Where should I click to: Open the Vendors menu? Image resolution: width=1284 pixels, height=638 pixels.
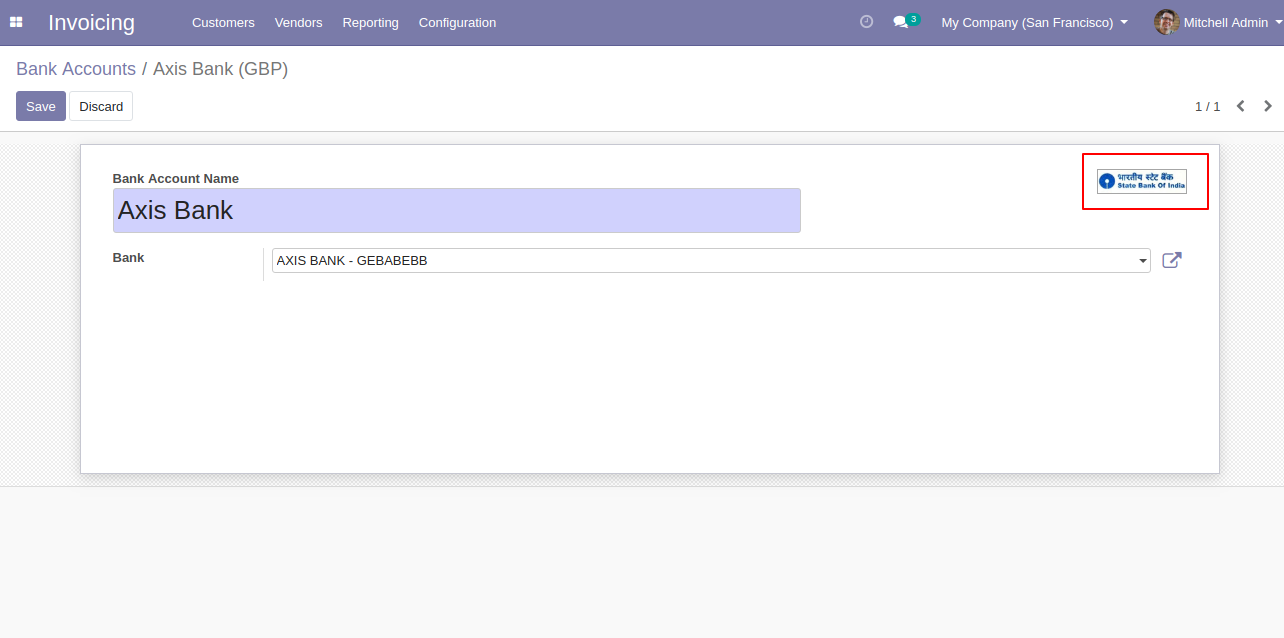[x=298, y=22]
